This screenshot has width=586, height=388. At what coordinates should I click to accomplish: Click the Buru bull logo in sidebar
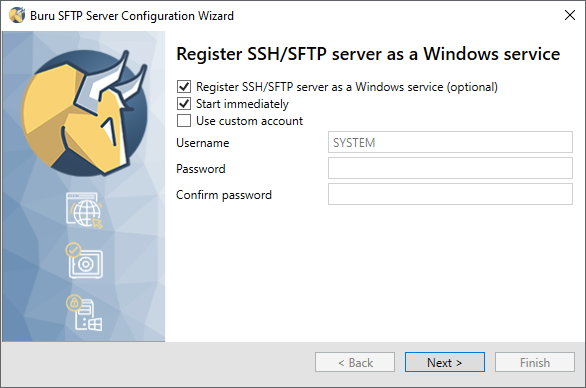(84, 113)
